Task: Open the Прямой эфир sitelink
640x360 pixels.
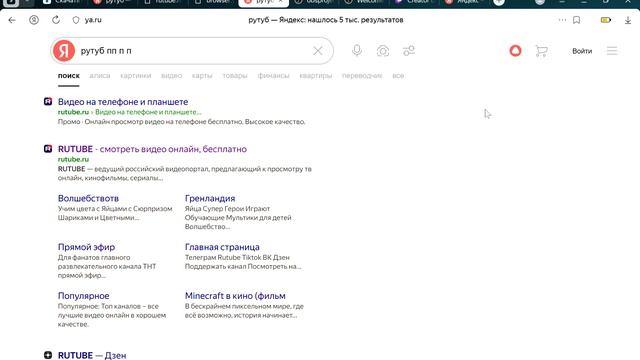Action: pos(86,247)
